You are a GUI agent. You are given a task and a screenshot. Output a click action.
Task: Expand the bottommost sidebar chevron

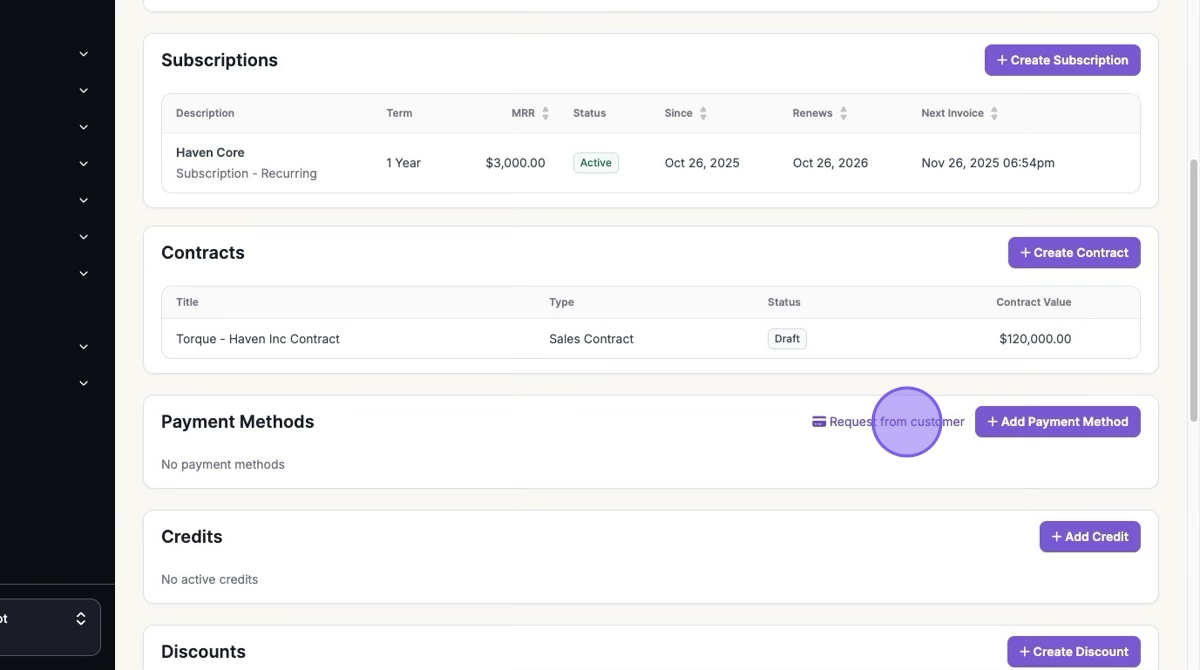84,383
